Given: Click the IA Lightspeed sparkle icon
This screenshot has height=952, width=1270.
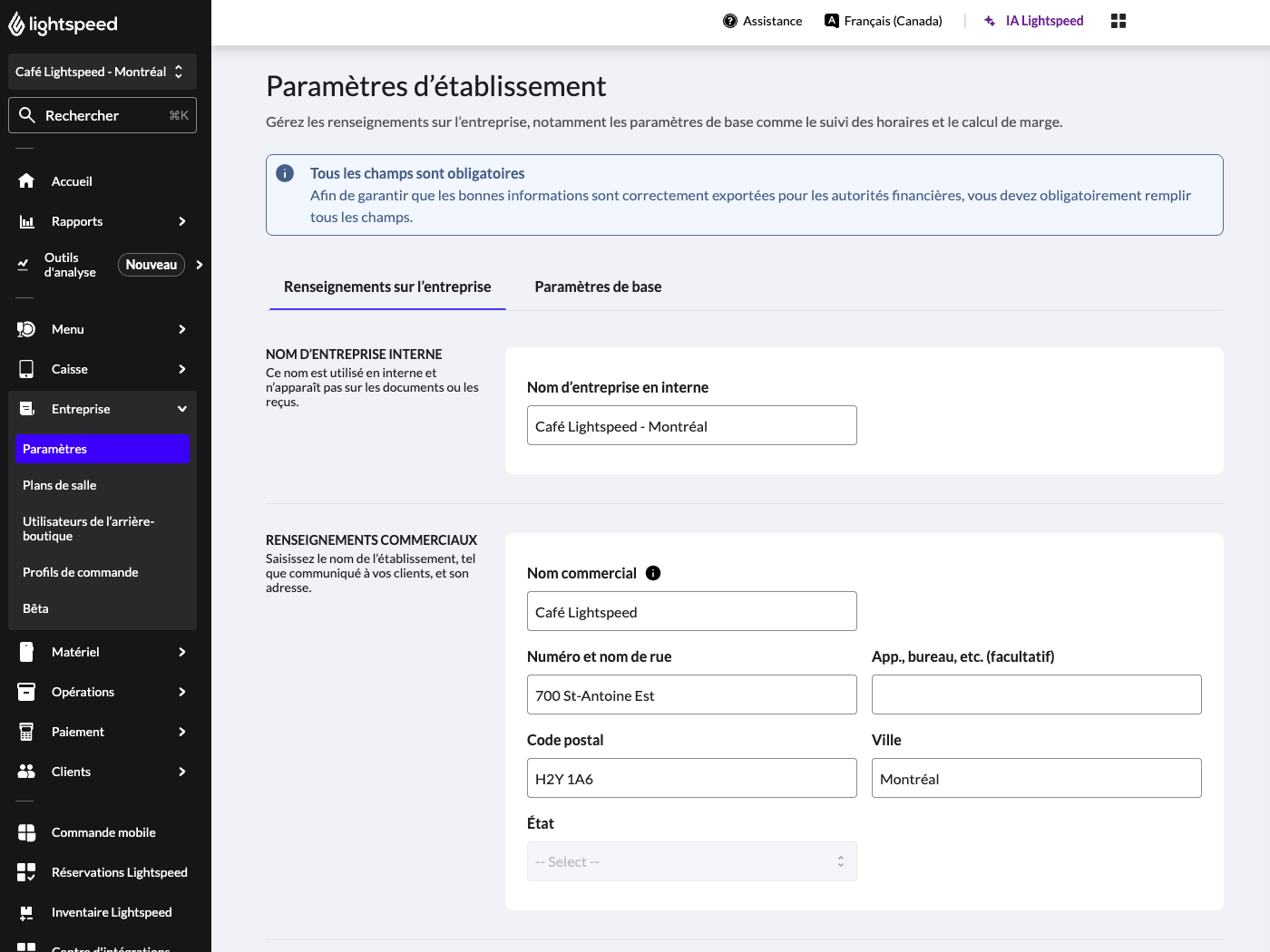Looking at the screenshot, I should pyautogui.click(x=990, y=21).
